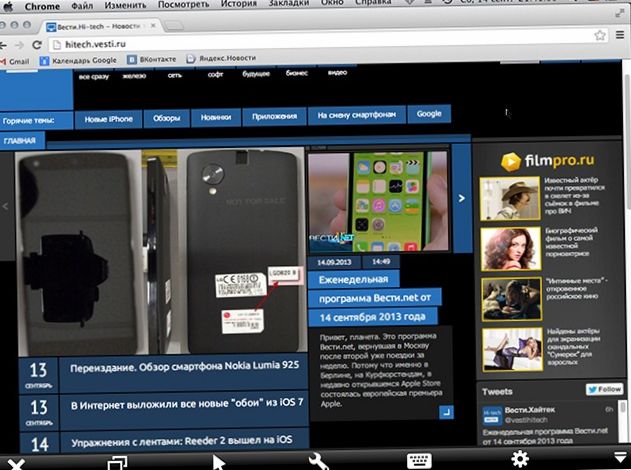This screenshot has width=631, height=470.
Task: Click На смену смартфонам hot topic
Action: point(357,115)
